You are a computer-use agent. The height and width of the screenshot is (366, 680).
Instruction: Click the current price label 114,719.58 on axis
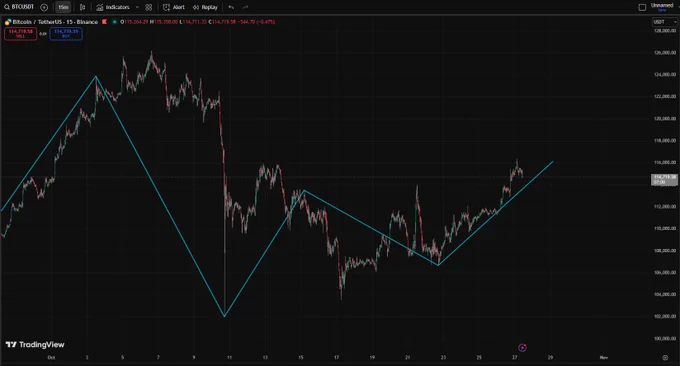(x=664, y=180)
